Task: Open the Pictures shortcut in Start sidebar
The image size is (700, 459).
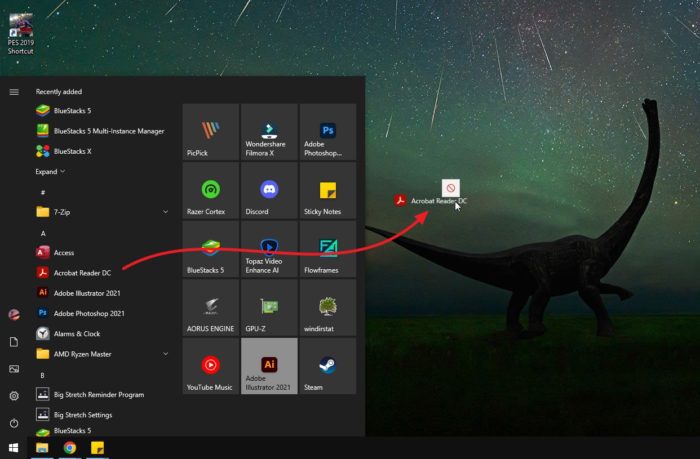Action: (14, 369)
